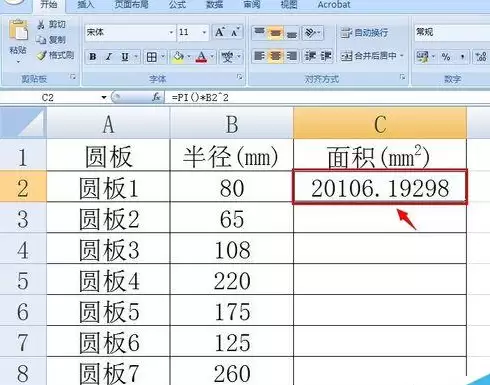Screen dimensions: 490x385
Task: Open the borders dropdown arrow
Action: (163, 57)
